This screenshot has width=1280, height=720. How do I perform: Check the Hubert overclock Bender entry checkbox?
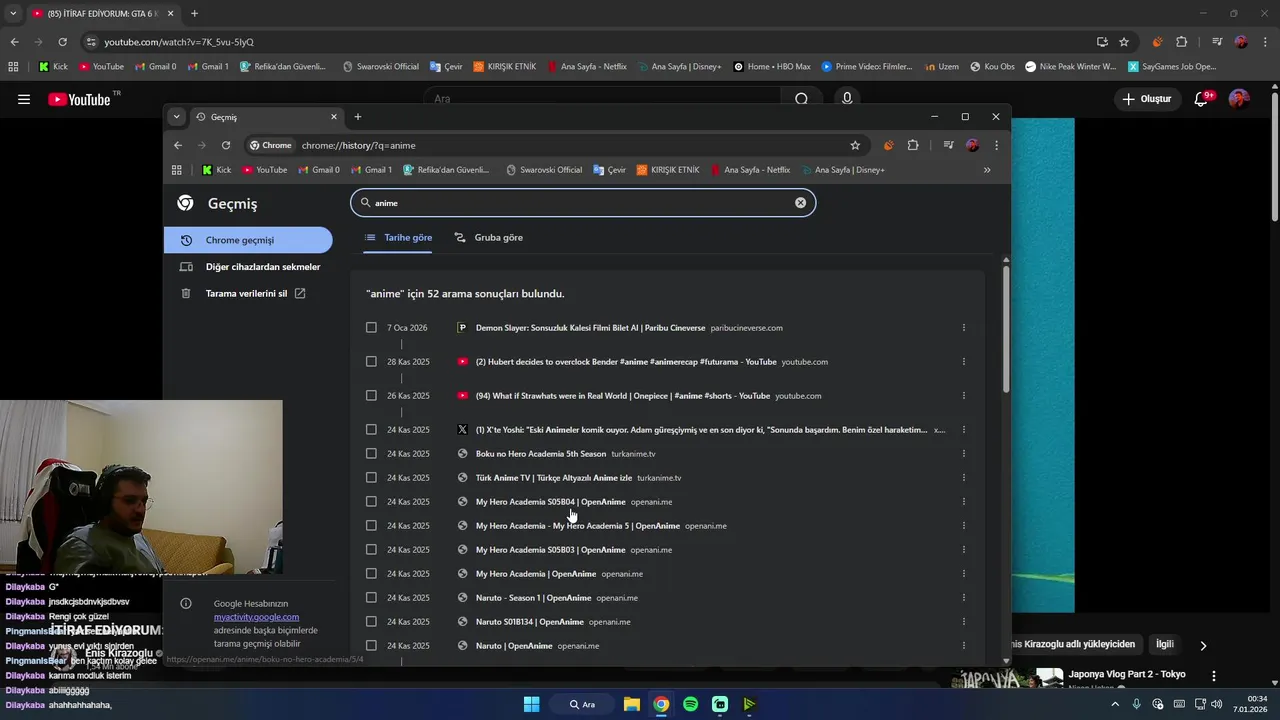(x=371, y=362)
